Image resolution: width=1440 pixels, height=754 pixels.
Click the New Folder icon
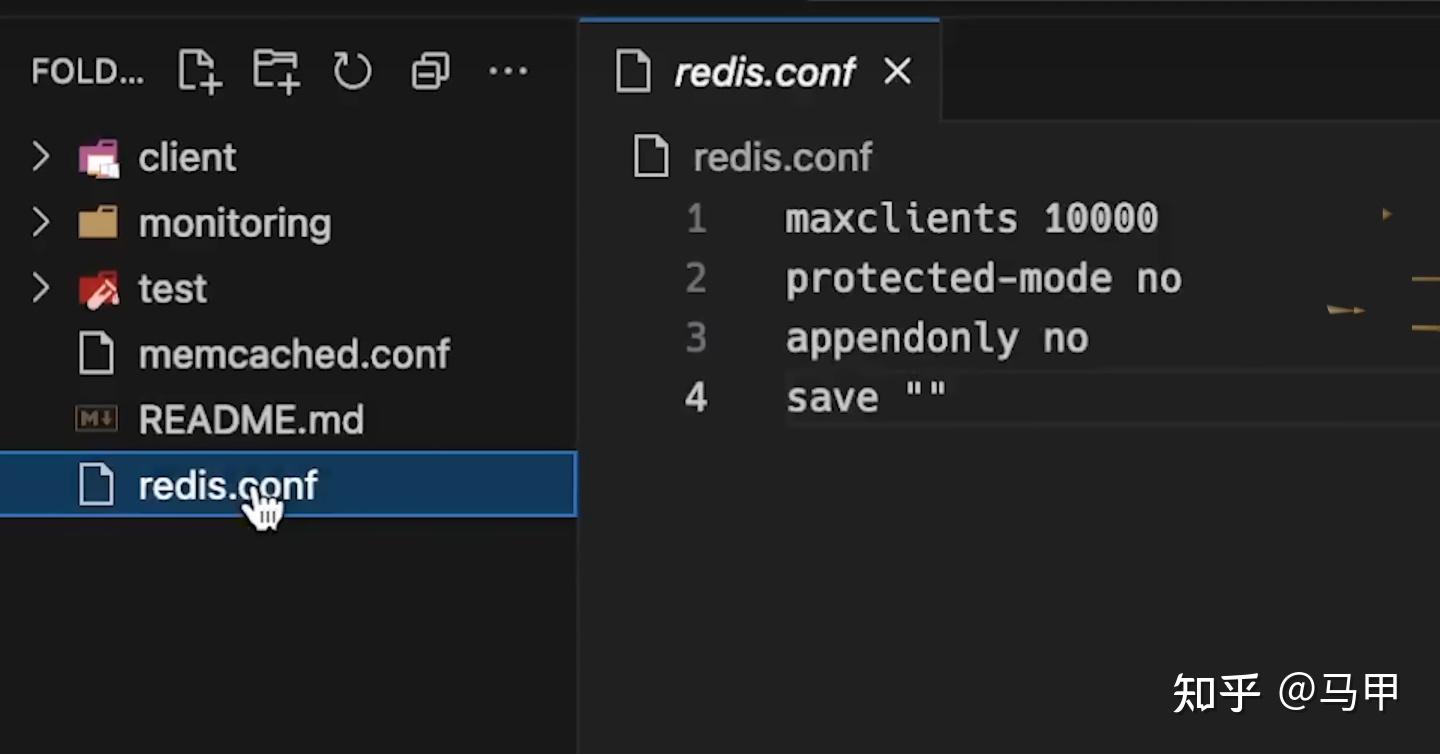tap(275, 70)
